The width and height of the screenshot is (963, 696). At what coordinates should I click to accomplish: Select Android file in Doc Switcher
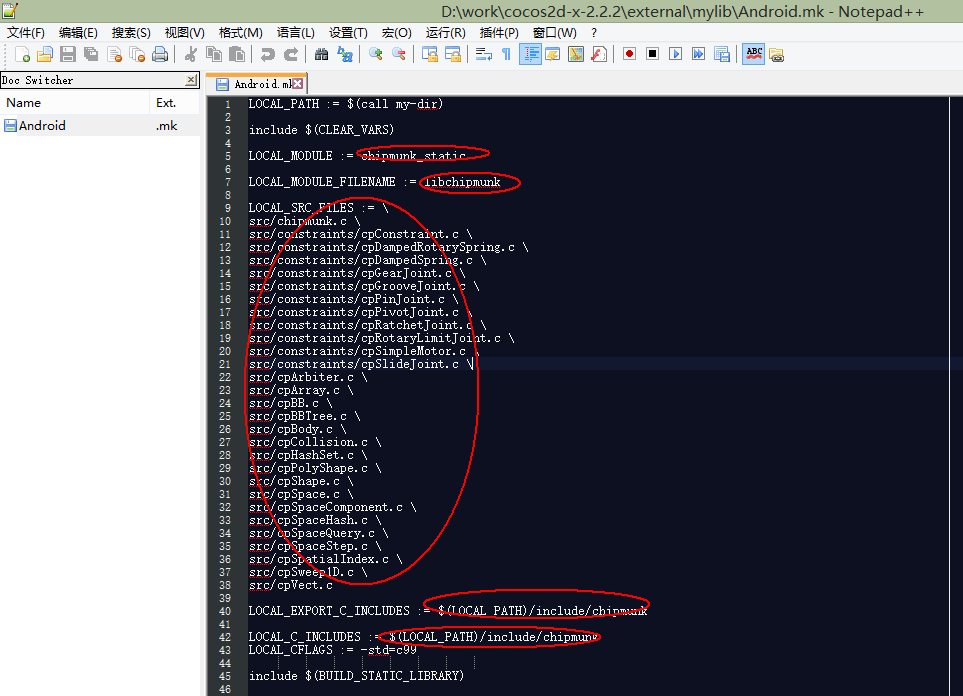(x=99, y=126)
